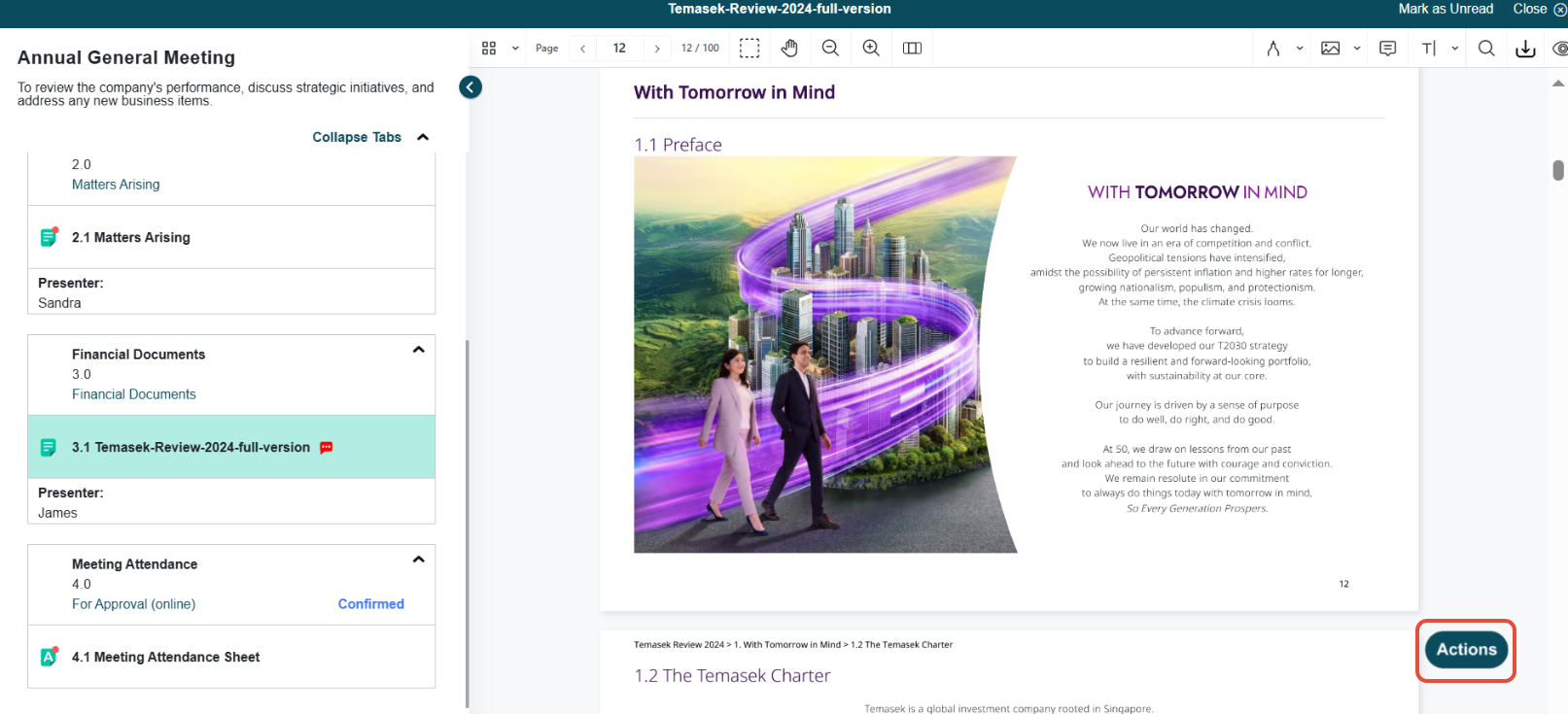Open the text tool options dropdown
1568x714 pixels.
pyautogui.click(x=1455, y=48)
